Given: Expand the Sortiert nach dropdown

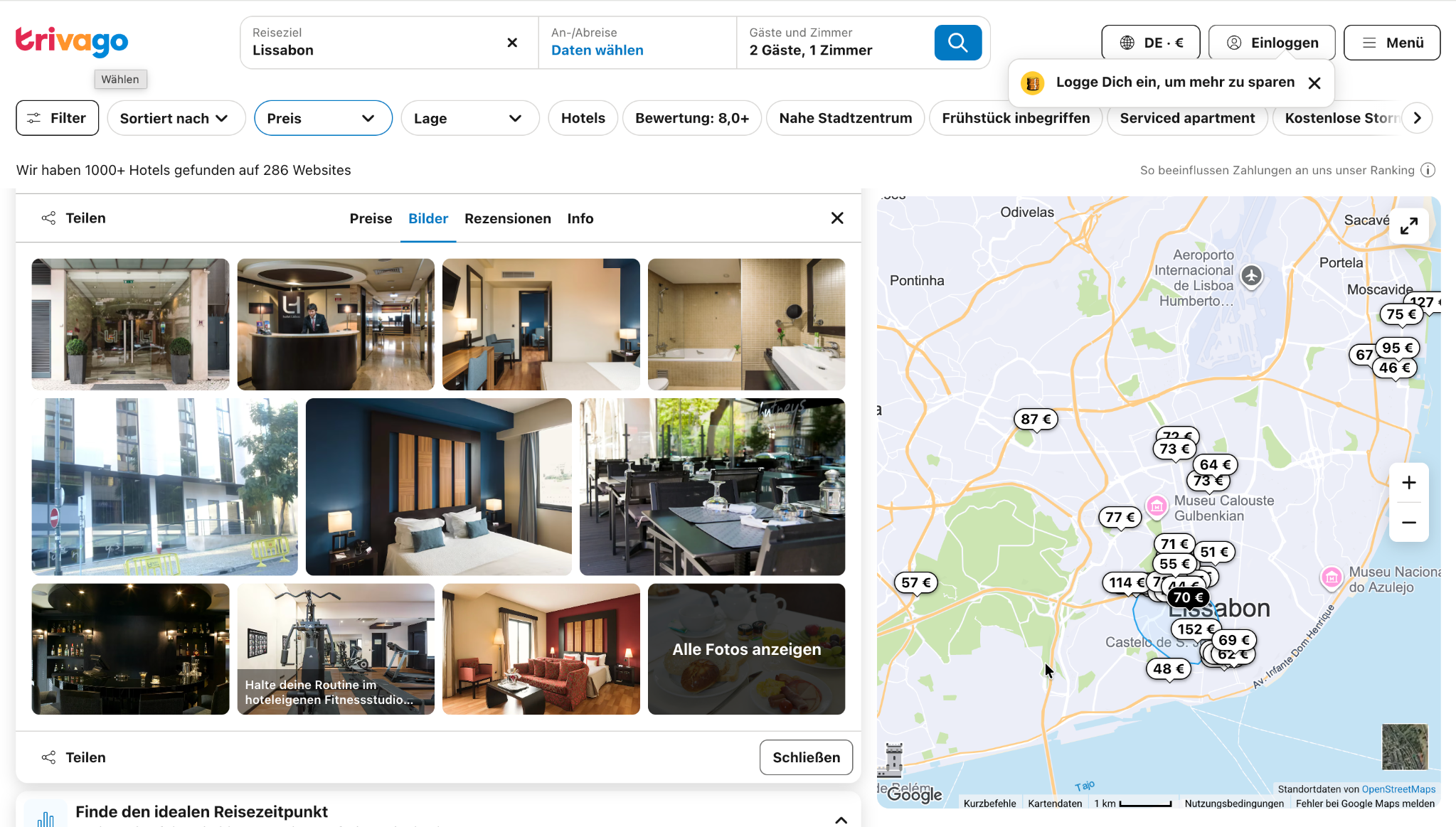Looking at the screenshot, I should [x=176, y=118].
